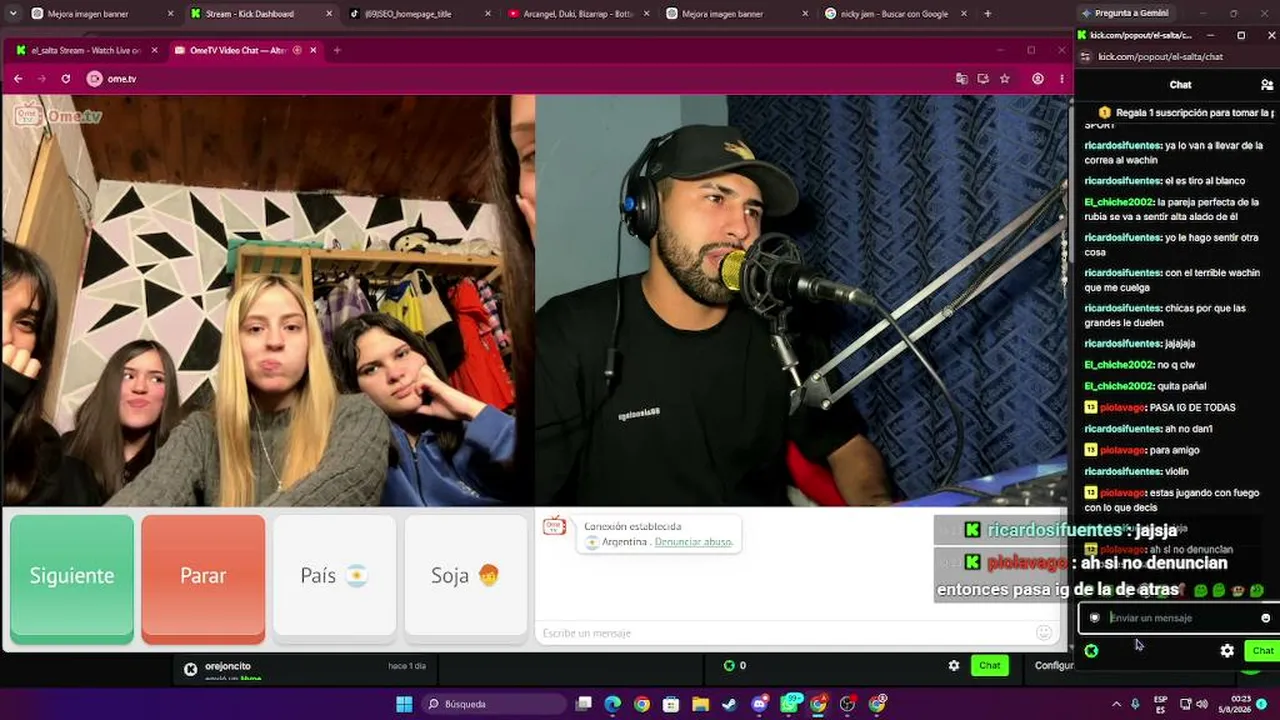Open the Kick chat emoji picker
The height and width of the screenshot is (720, 1280).
pyautogui.click(x=1265, y=618)
